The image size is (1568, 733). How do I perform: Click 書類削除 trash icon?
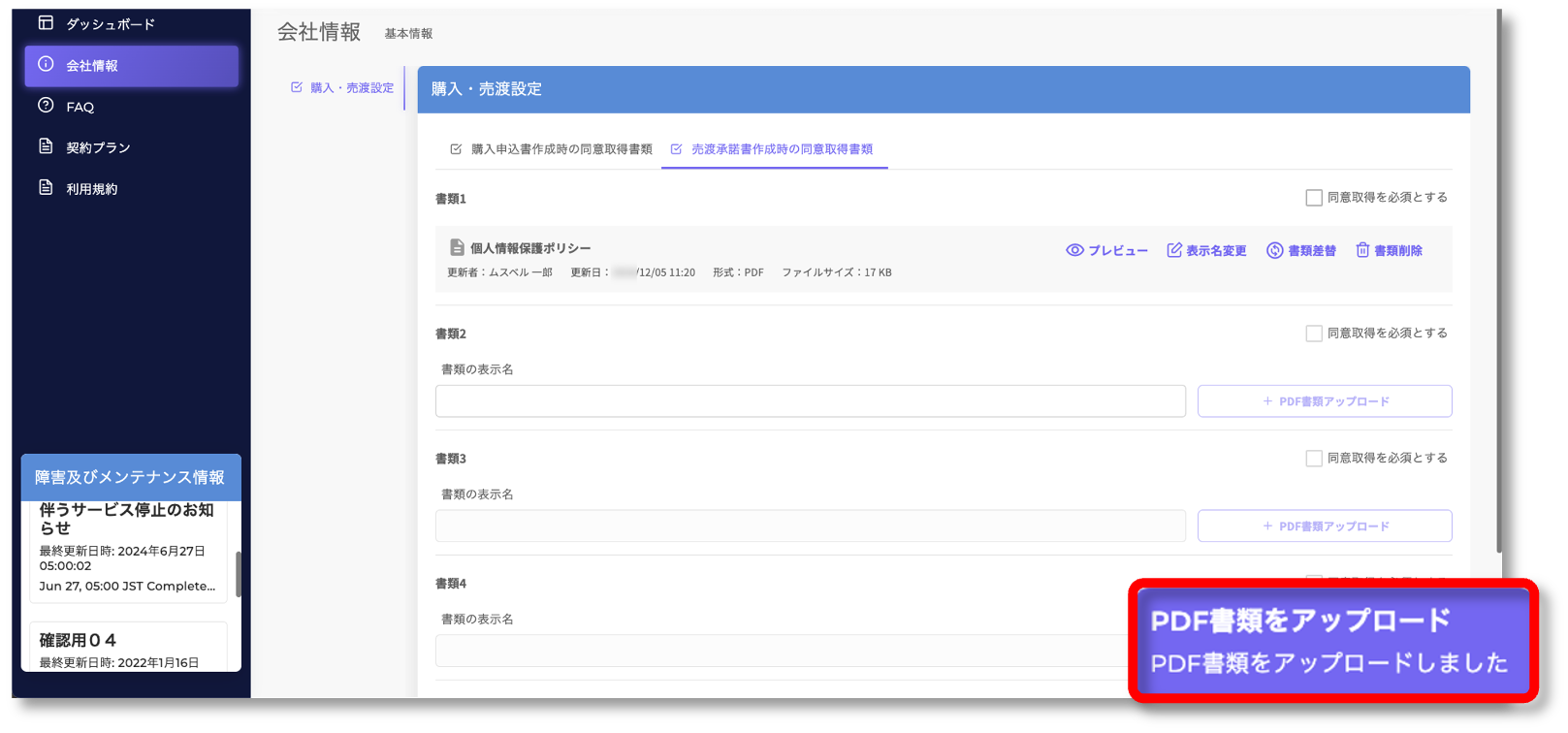(x=1362, y=250)
